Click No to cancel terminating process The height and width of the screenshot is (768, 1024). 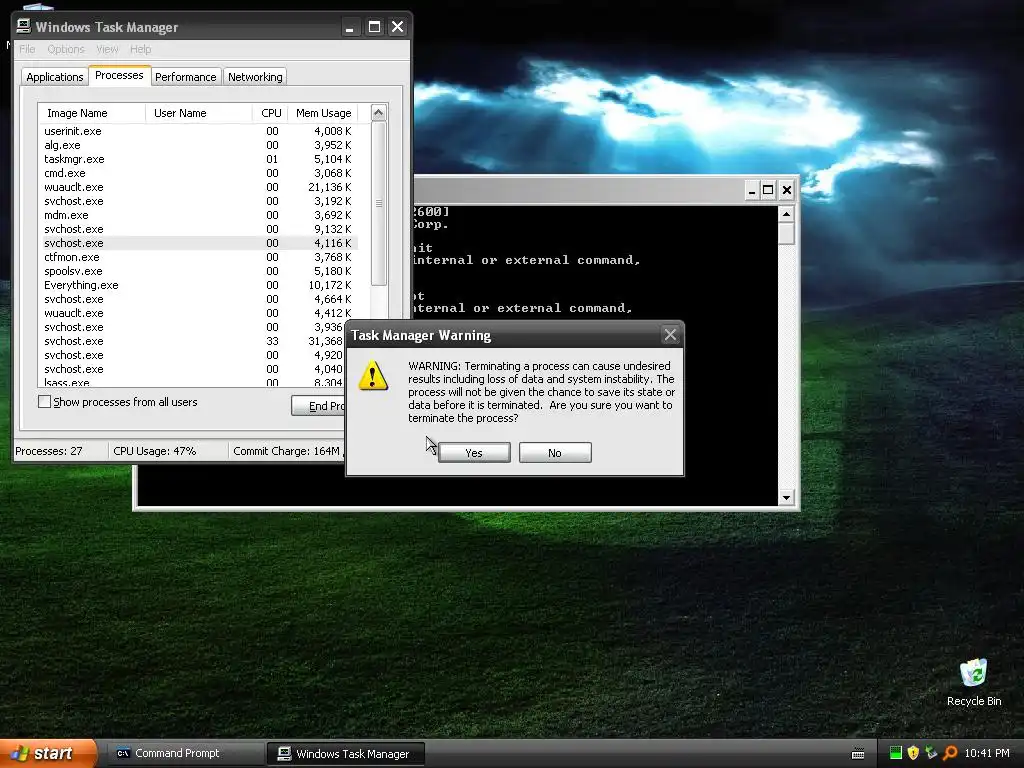pos(555,453)
